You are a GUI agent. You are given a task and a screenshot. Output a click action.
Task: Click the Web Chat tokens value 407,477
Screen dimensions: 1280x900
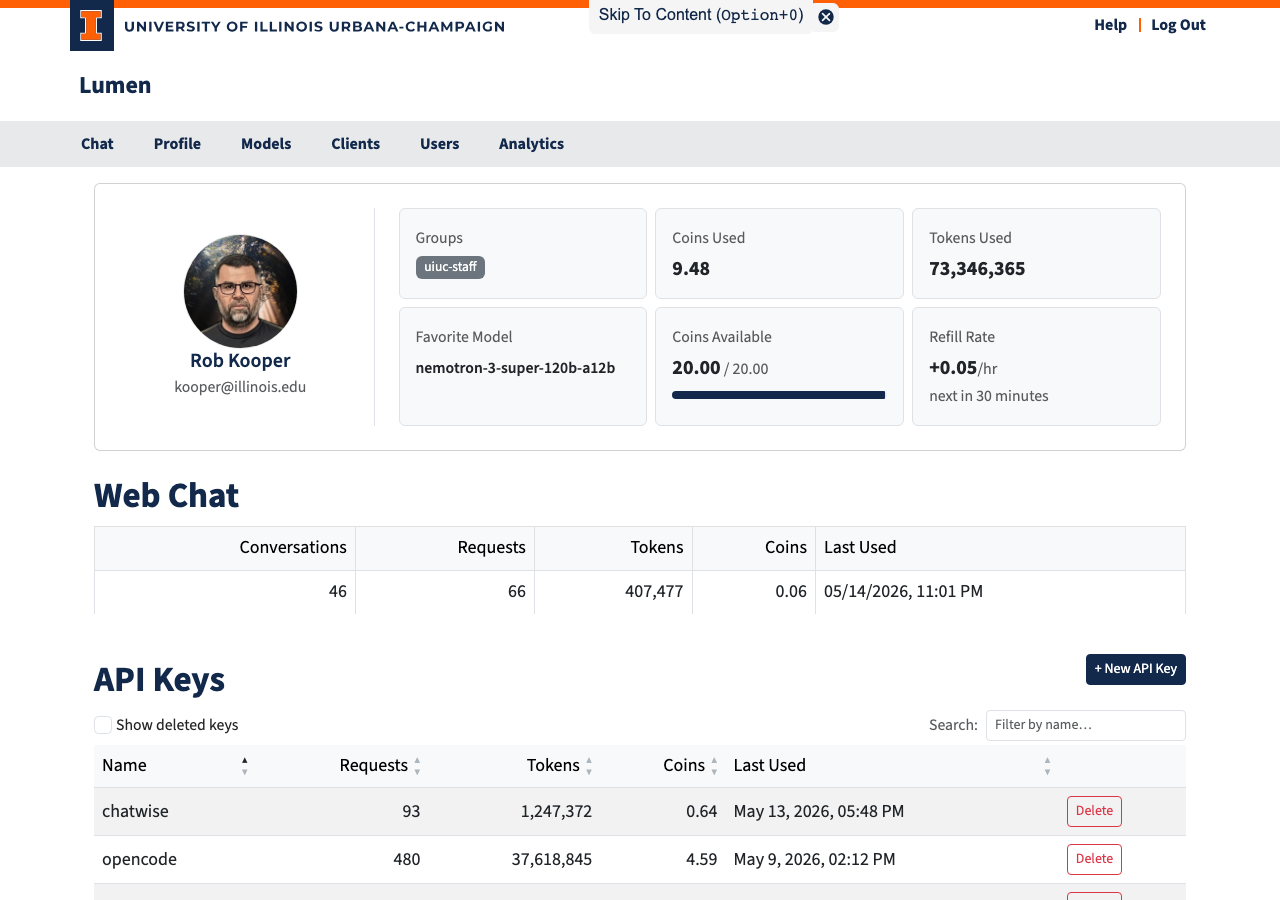pos(654,591)
